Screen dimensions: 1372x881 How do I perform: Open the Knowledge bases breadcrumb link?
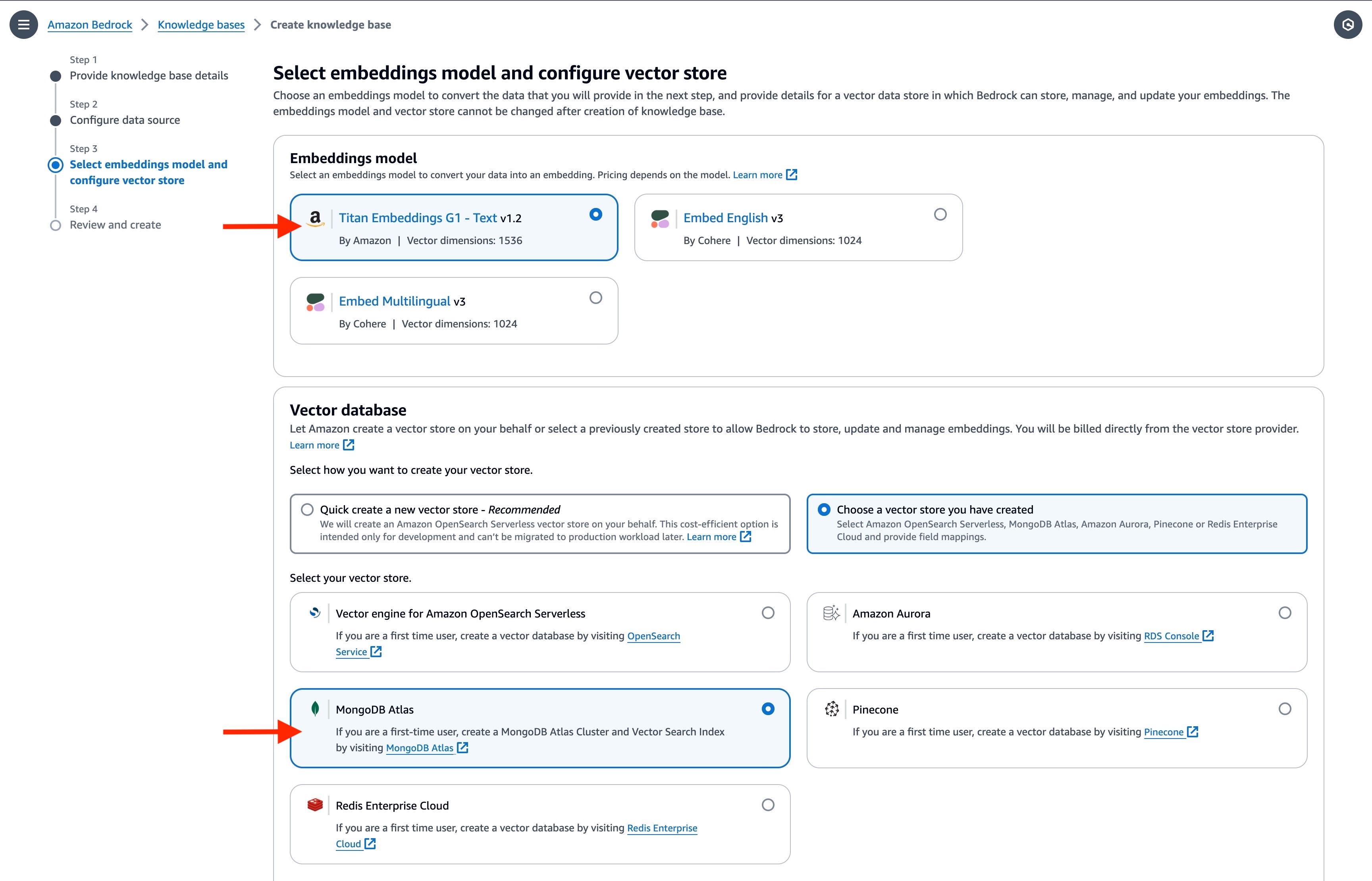pos(201,25)
